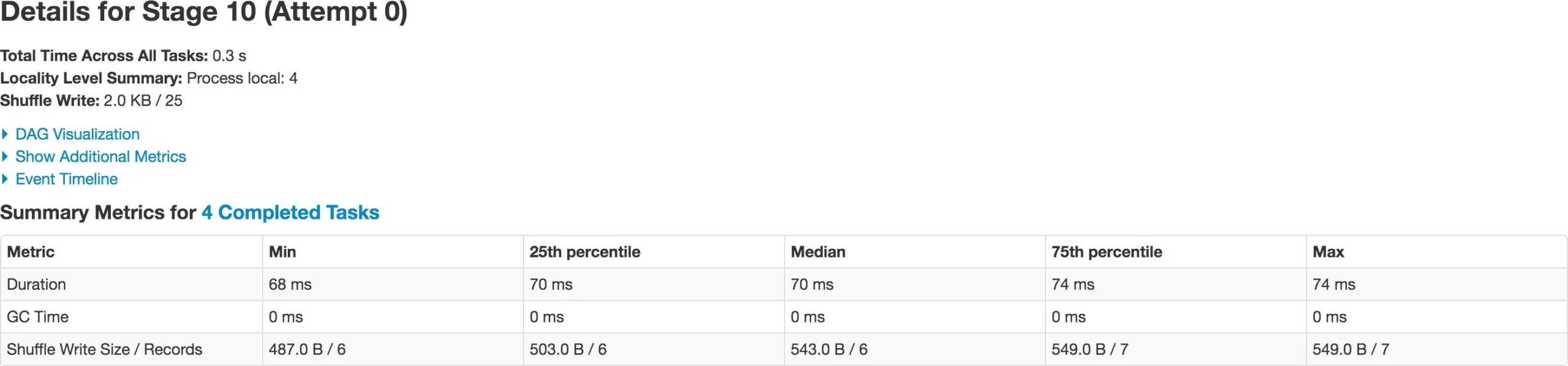Click the 543.0 B / 6 median cell
Screen dimensions: 1568x366
[829, 349]
